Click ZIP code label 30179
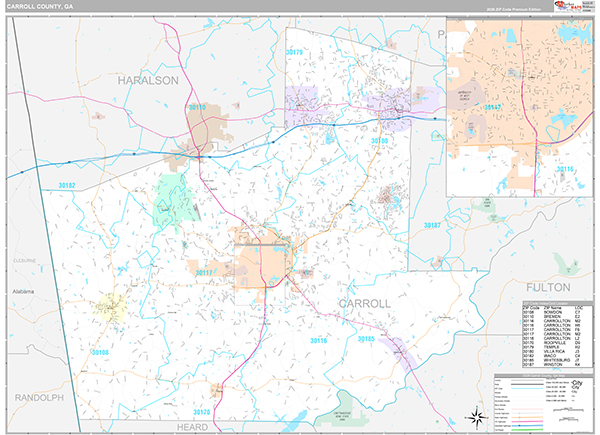The image size is (600, 435). (294, 52)
